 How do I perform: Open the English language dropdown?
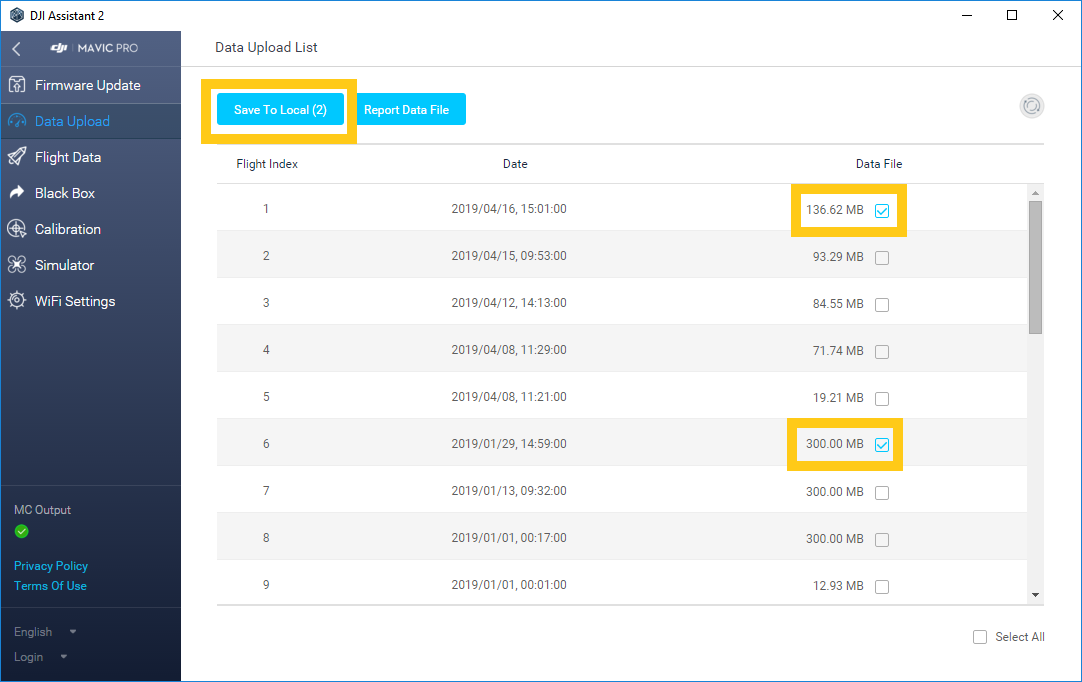click(45, 632)
